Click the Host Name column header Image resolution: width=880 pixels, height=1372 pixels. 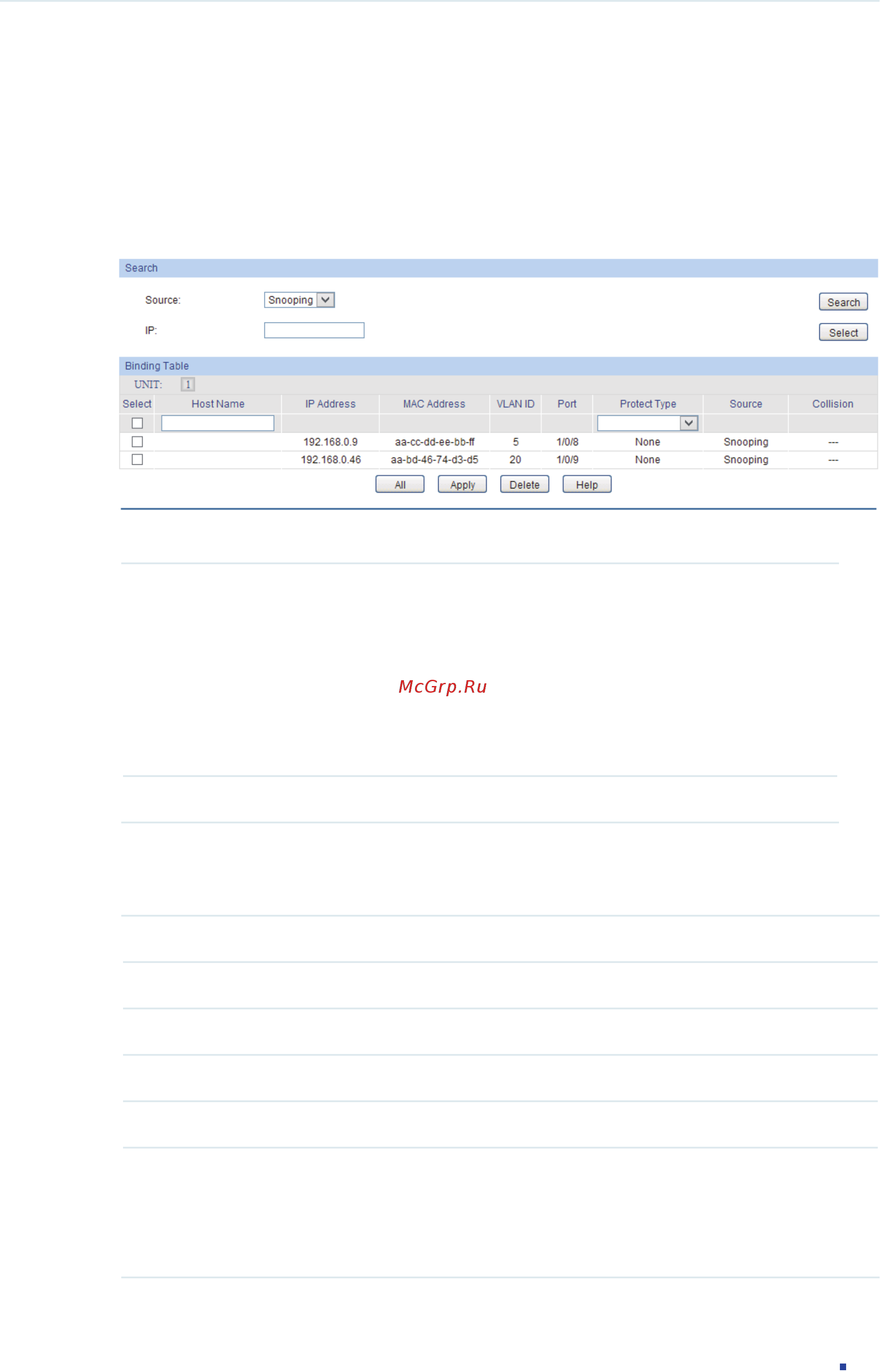(218, 404)
